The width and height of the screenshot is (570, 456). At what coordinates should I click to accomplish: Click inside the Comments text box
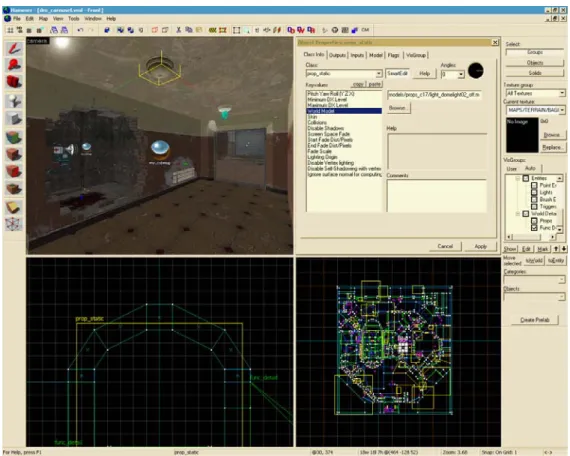436,196
